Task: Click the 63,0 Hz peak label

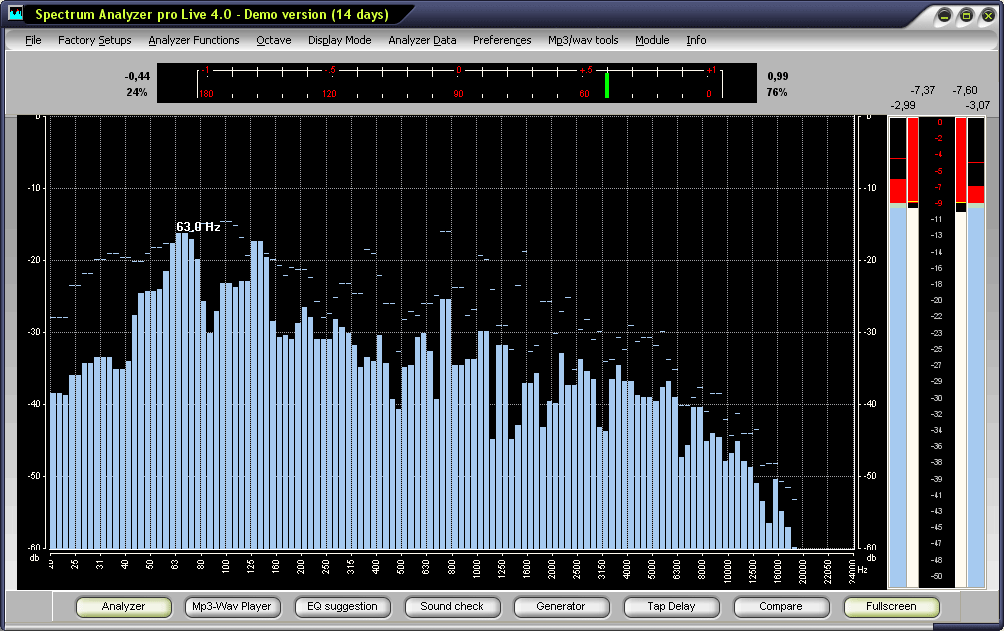Action: (x=198, y=227)
